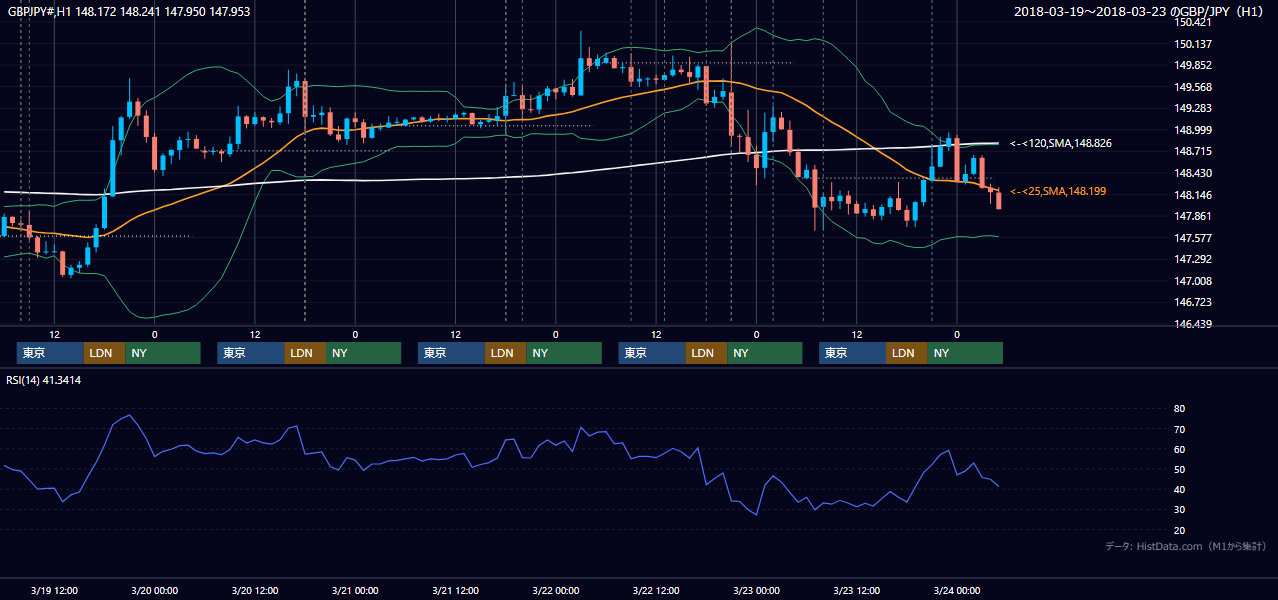Click price axis label 147.292

coord(1193,259)
